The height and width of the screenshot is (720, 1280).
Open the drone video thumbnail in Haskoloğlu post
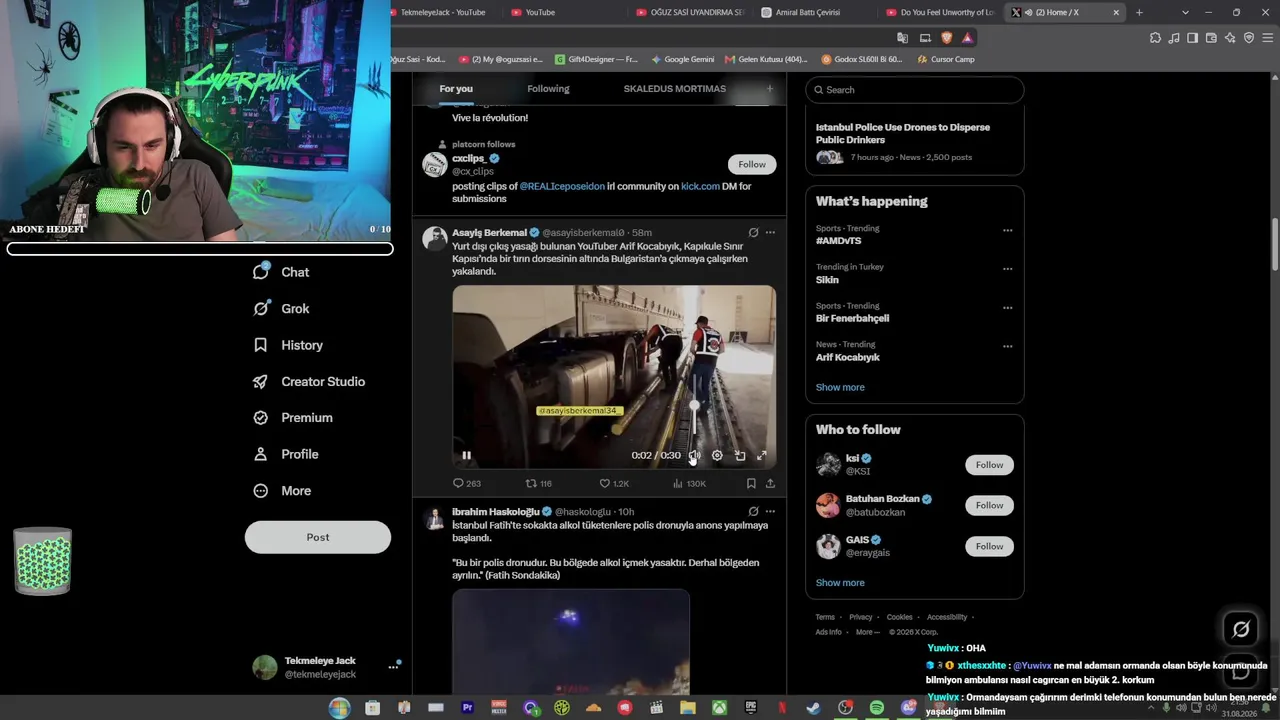coord(571,641)
